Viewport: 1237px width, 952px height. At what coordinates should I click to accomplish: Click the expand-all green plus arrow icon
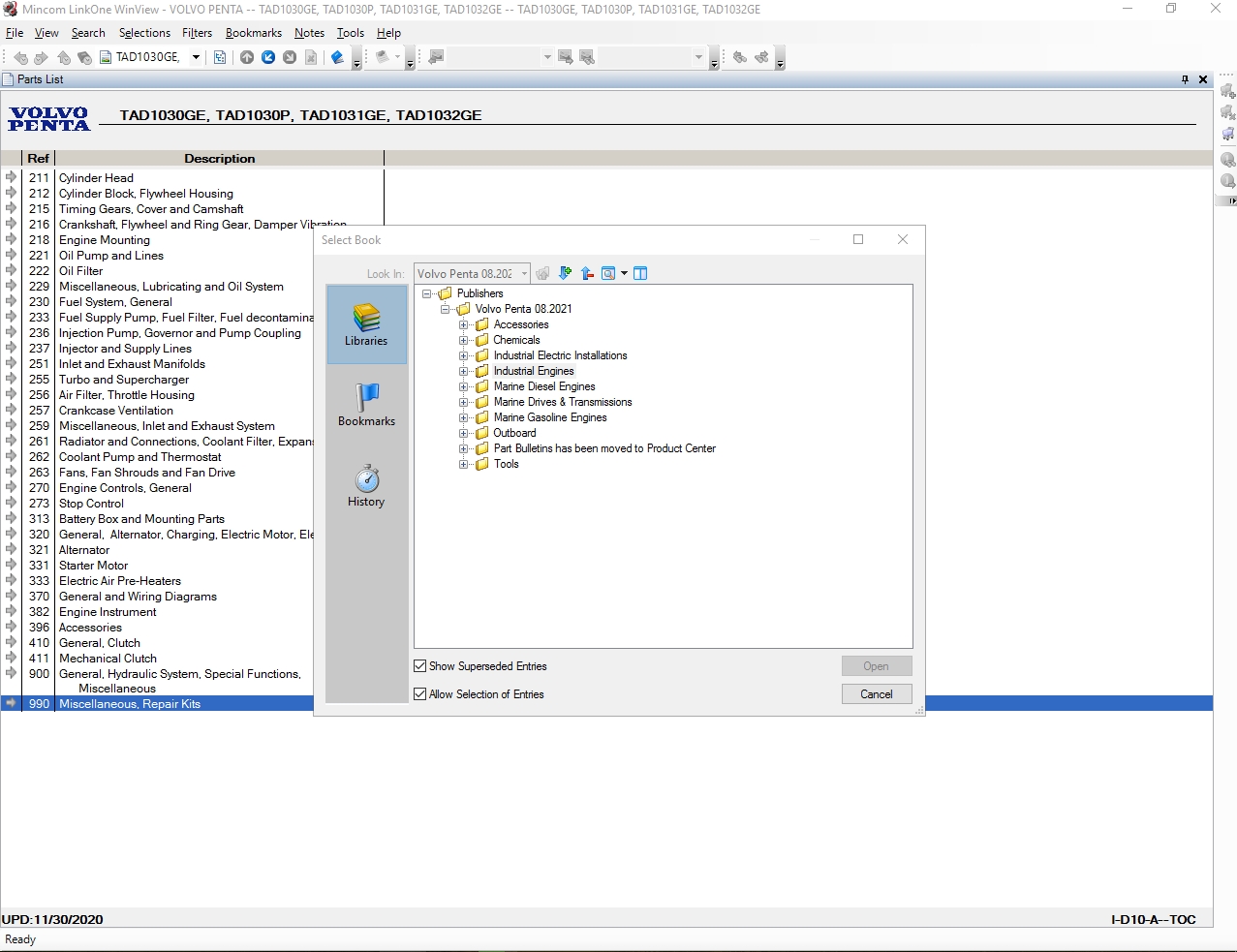565,273
